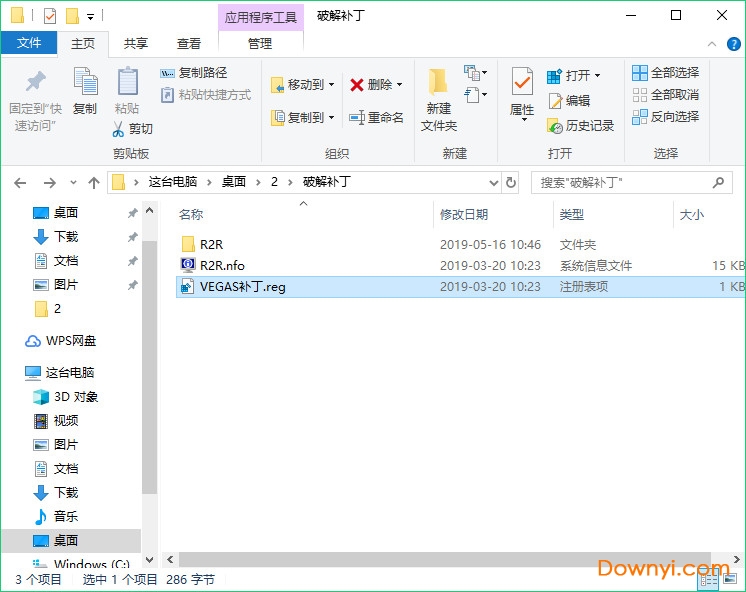Collapse the ribbon with chevron
This screenshot has height=592, width=746.
(x=712, y=44)
